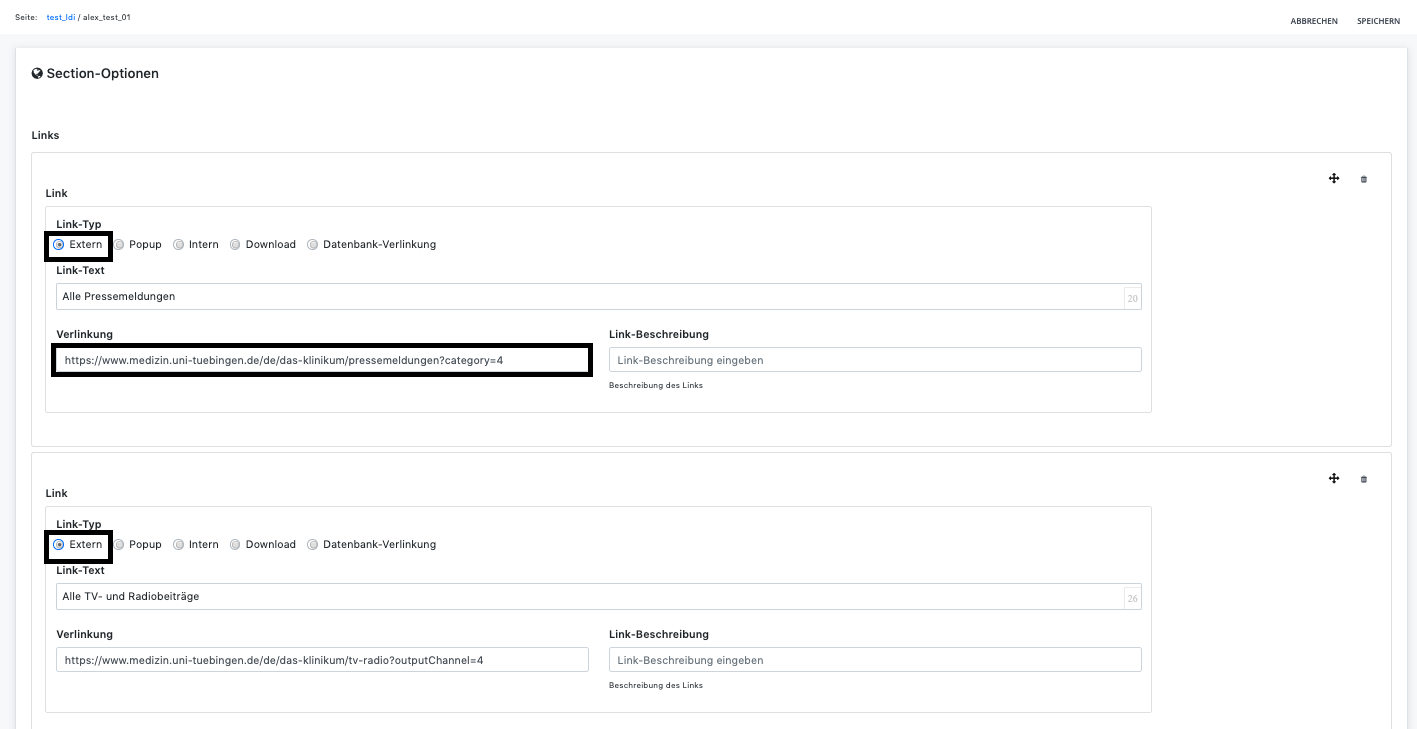This screenshot has width=1417, height=729.
Task: Delete the TV- und Radiobeiträge link block via trash icon
Action: point(1363,480)
